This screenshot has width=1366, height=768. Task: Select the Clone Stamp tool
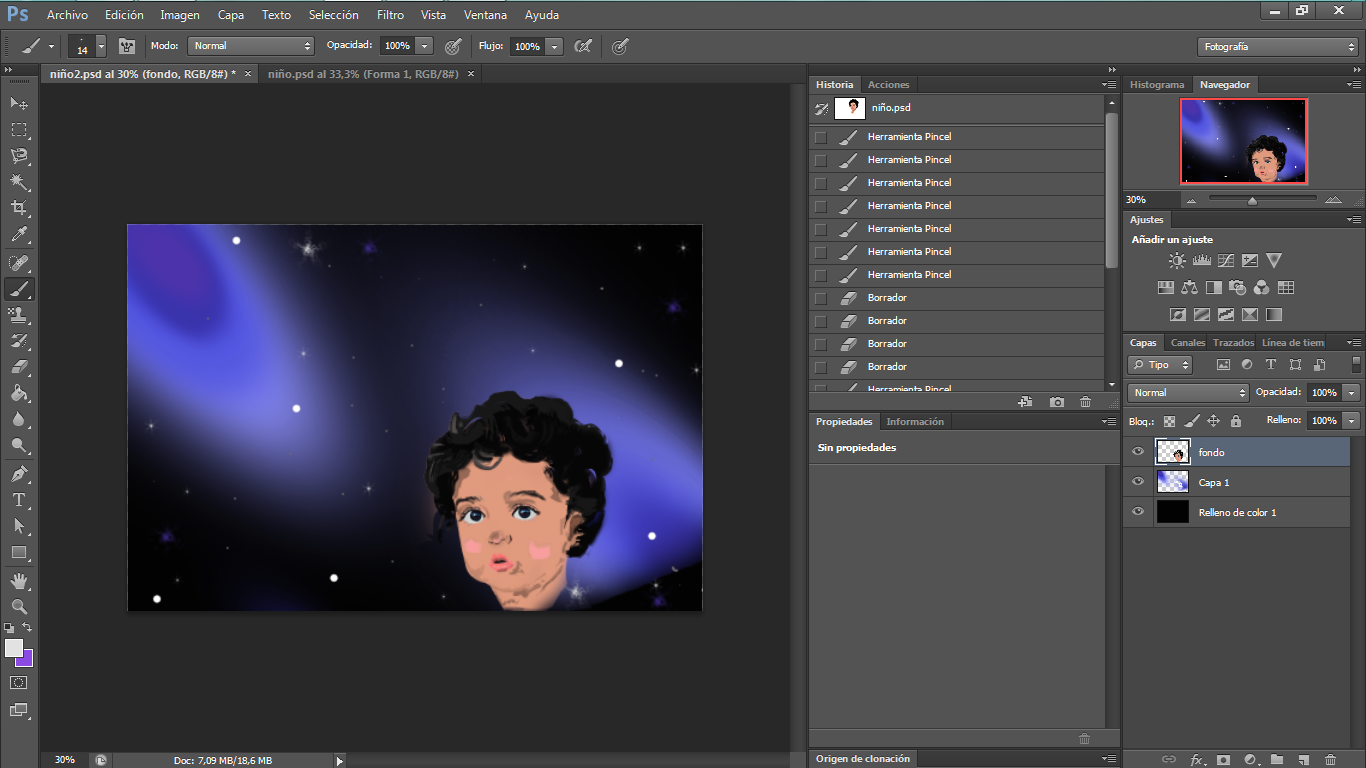click(x=19, y=315)
